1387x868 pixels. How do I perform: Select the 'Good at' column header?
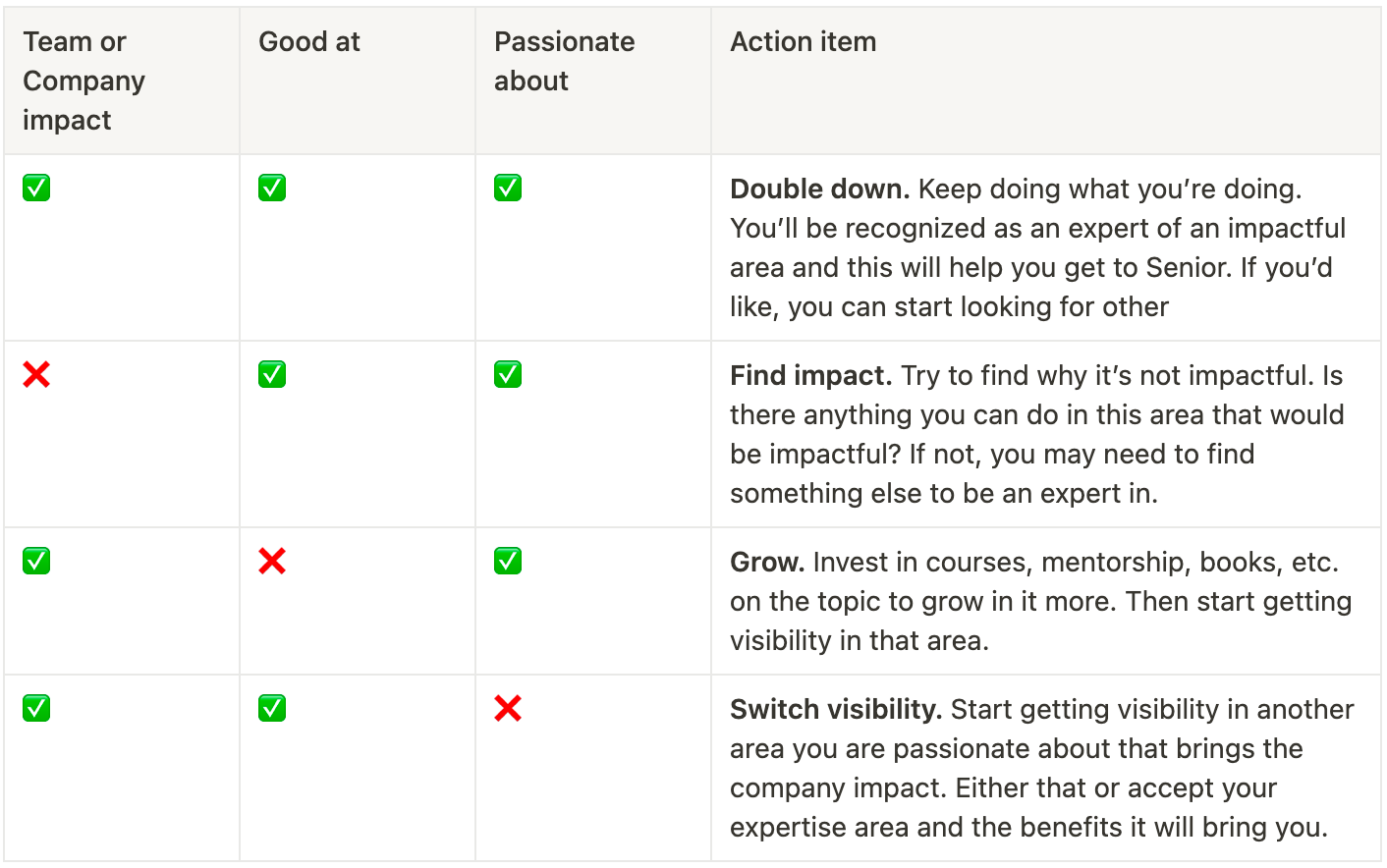(x=358, y=81)
